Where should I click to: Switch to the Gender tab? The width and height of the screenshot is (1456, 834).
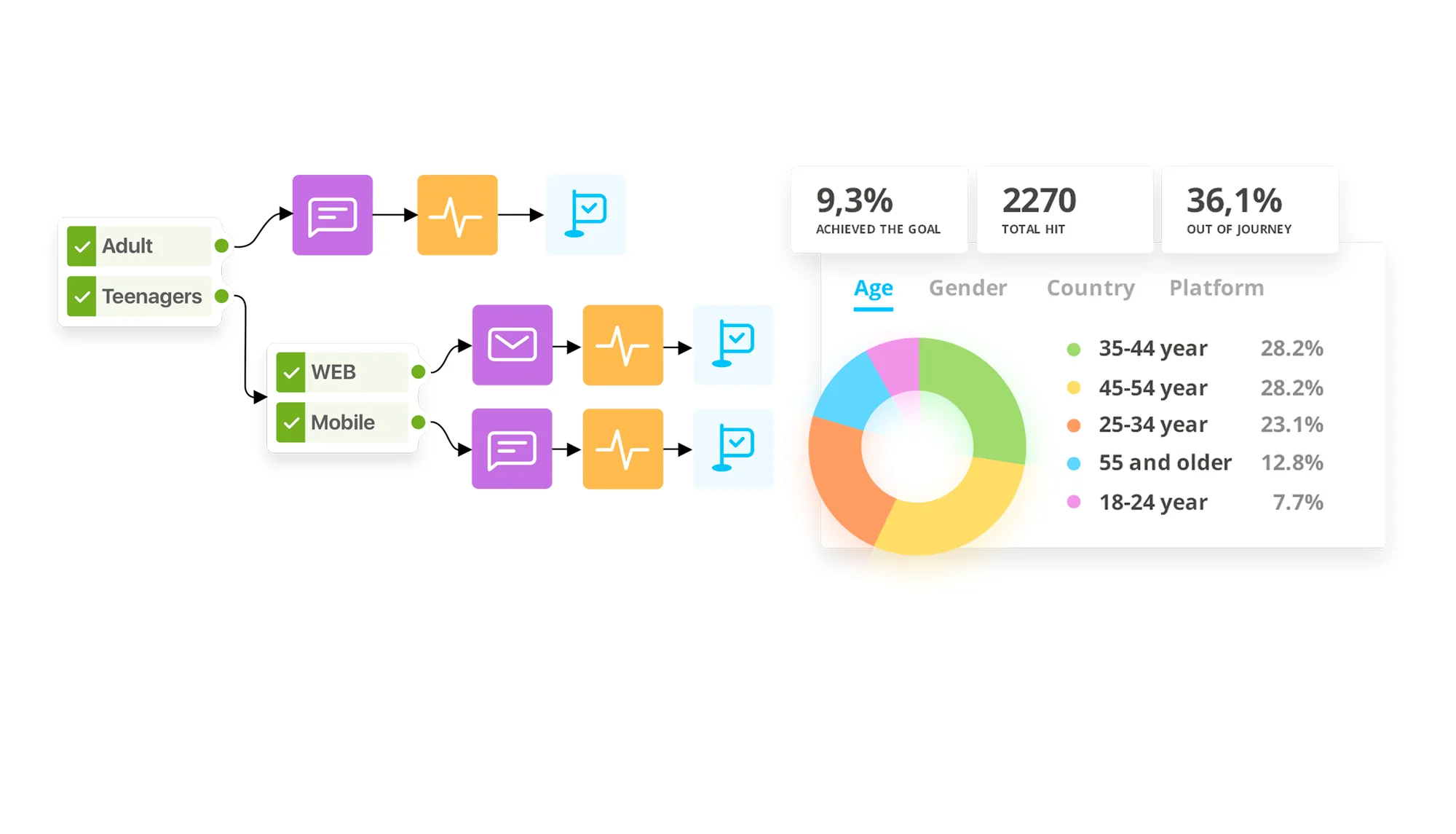click(x=968, y=288)
